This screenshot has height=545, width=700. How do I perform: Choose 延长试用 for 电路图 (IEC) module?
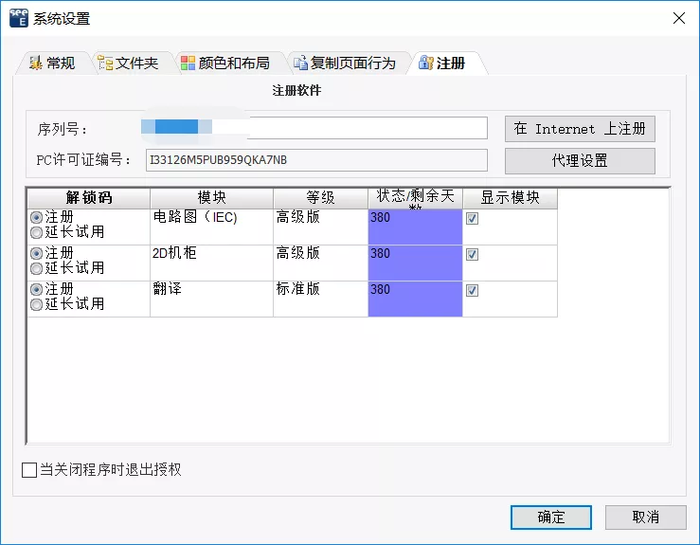(37, 232)
